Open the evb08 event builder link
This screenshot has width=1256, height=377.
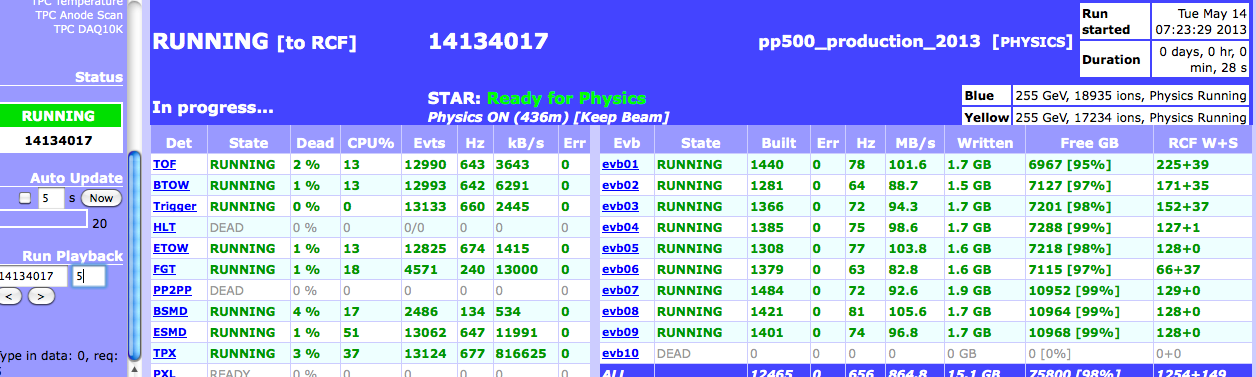pos(620,311)
